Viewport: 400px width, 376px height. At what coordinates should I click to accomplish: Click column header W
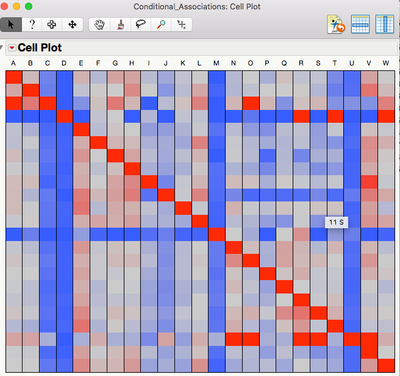pyautogui.click(x=386, y=63)
